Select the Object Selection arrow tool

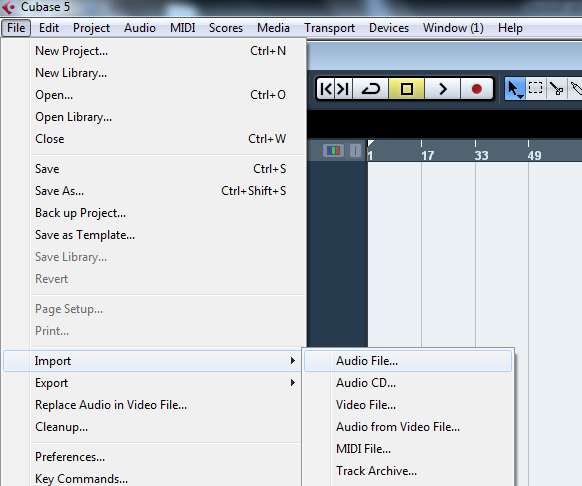pos(514,89)
